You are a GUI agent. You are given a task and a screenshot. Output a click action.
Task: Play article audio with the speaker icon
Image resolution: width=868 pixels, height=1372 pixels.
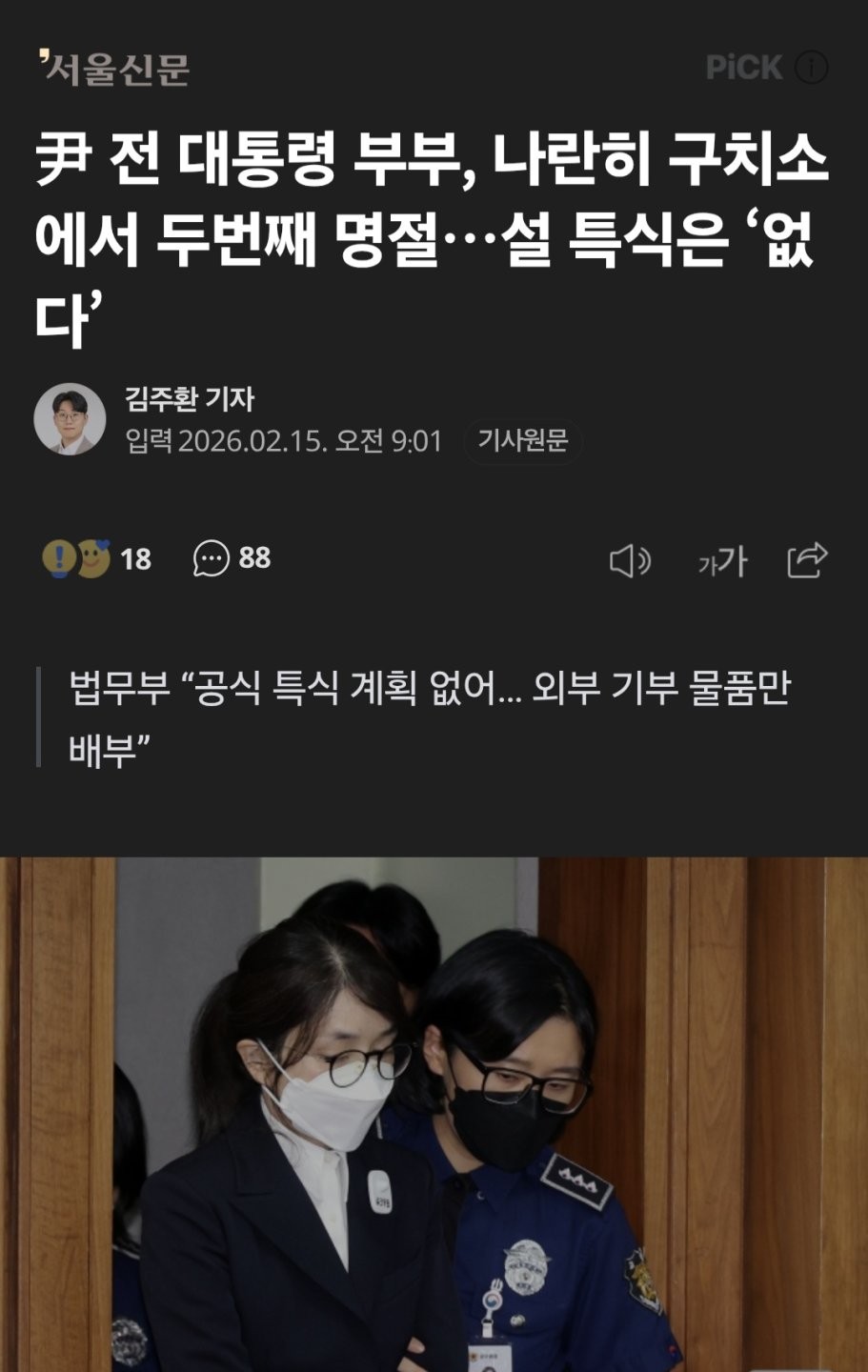[x=630, y=561]
